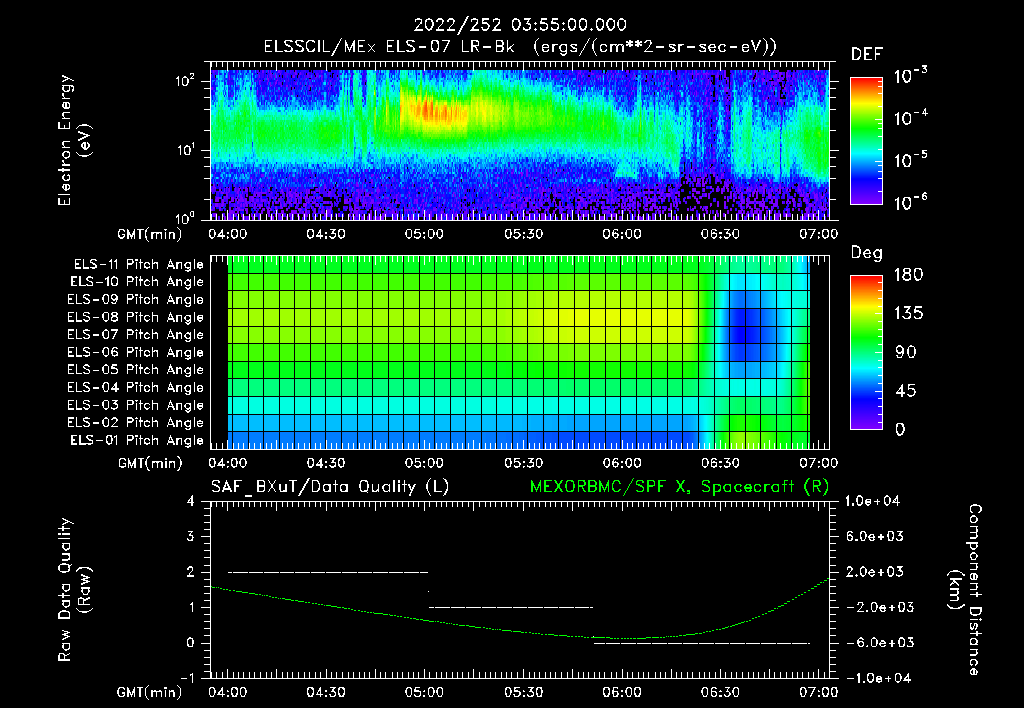Click the 90 tick on Deg color bar
The height and width of the screenshot is (708, 1024).
pos(906,352)
